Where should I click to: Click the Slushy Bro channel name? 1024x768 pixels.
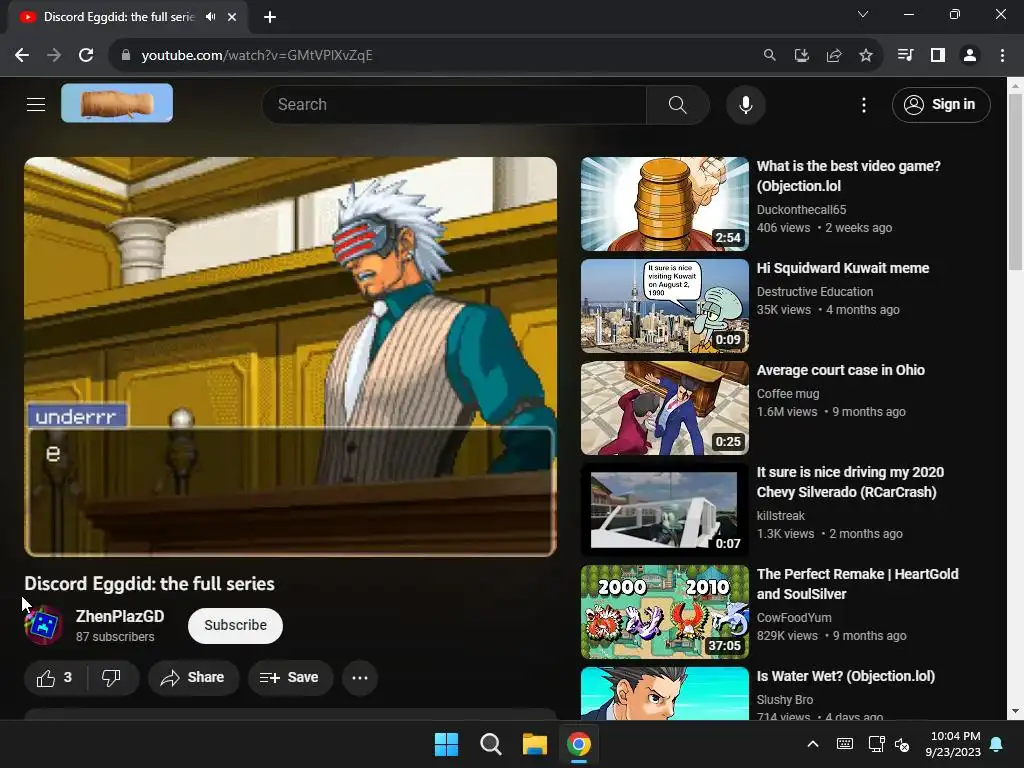(x=785, y=700)
